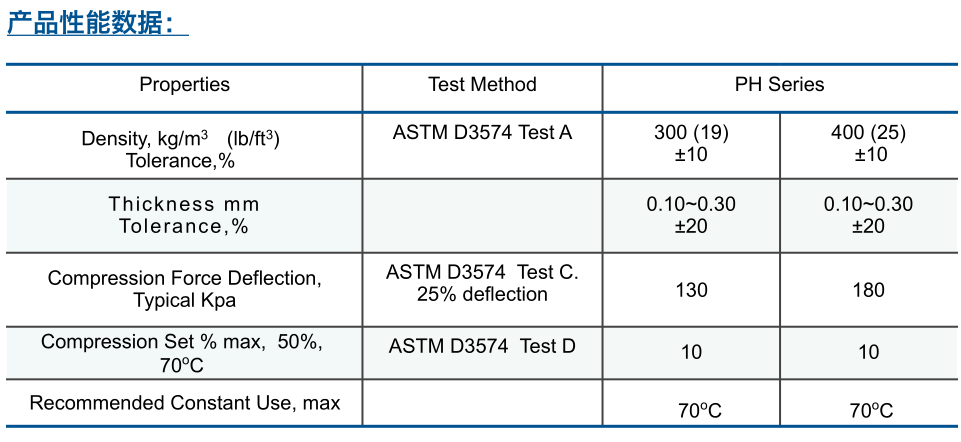Click the PH Series header cell

click(780, 85)
